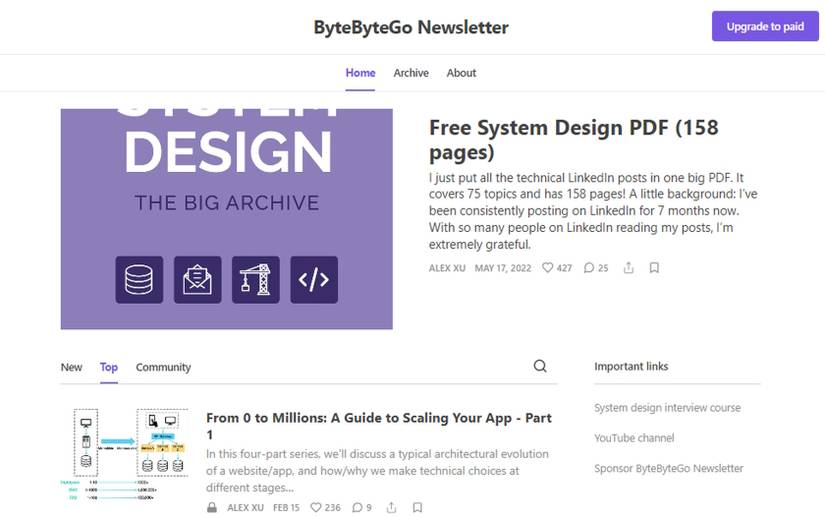This screenshot has width=825, height=518.
Task: Click the search magnifier icon
Action: pyautogui.click(x=540, y=366)
